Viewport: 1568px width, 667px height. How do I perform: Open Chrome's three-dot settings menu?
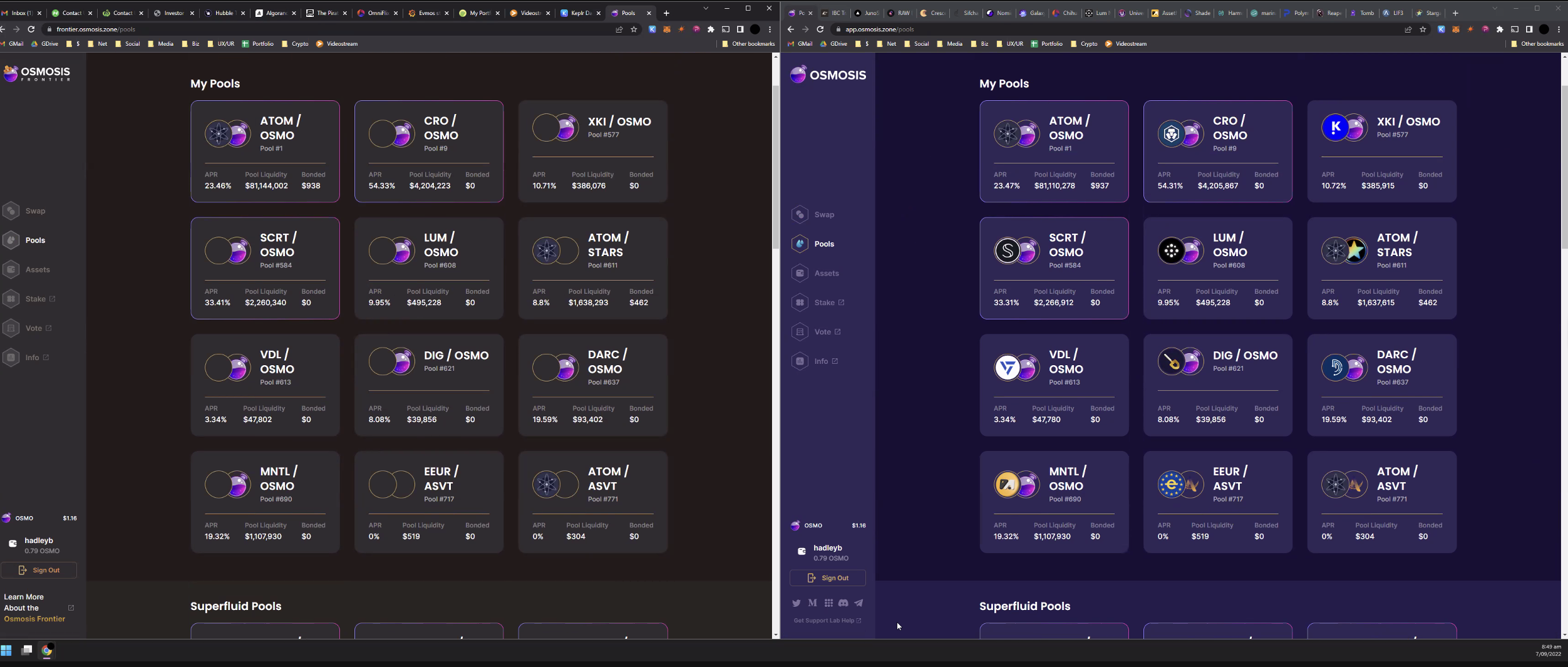[x=770, y=29]
